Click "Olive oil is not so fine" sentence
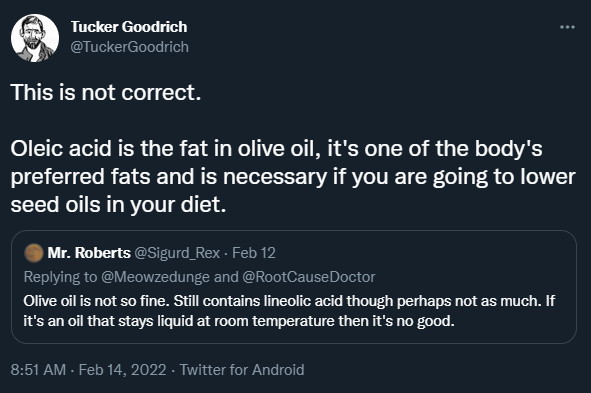Viewport: 591px width, 393px height. 97,301
